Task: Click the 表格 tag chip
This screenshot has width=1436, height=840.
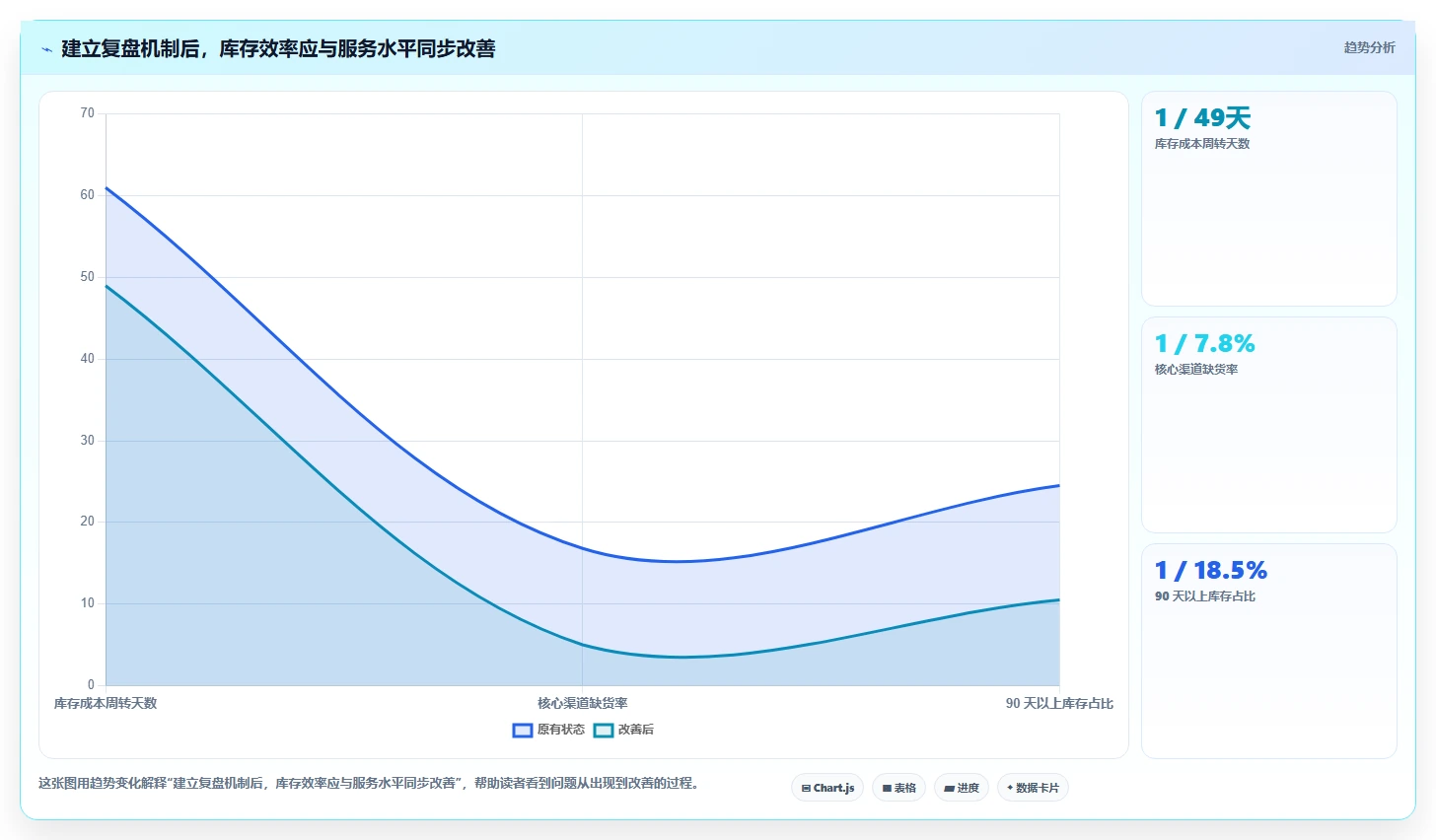Action: click(x=898, y=788)
